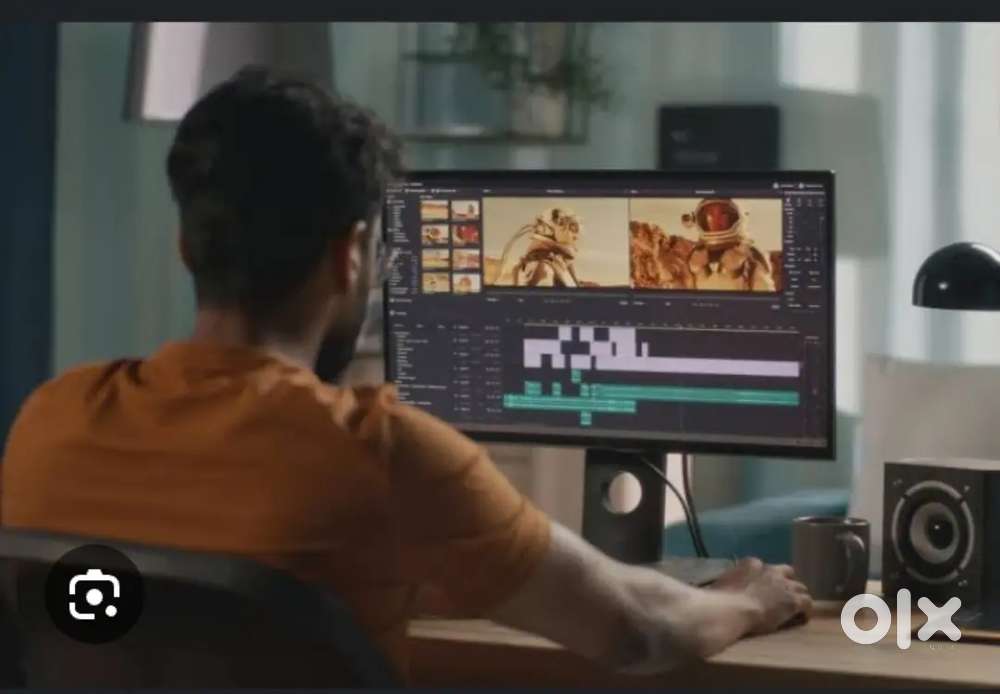Select the top-right clip thumbnail in media bin
1000x694 pixels.
point(466,210)
